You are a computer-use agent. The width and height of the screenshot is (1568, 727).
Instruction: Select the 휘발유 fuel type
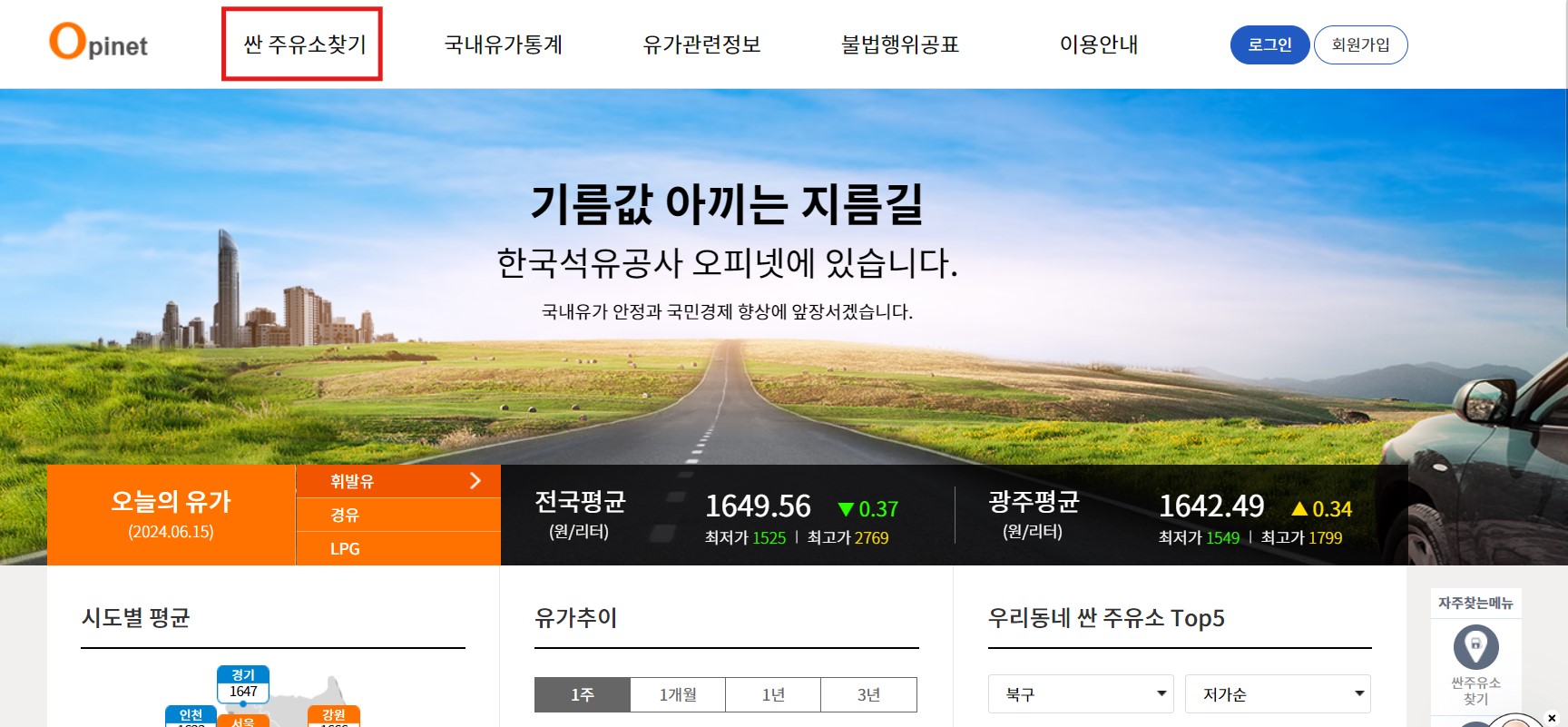point(397,481)
